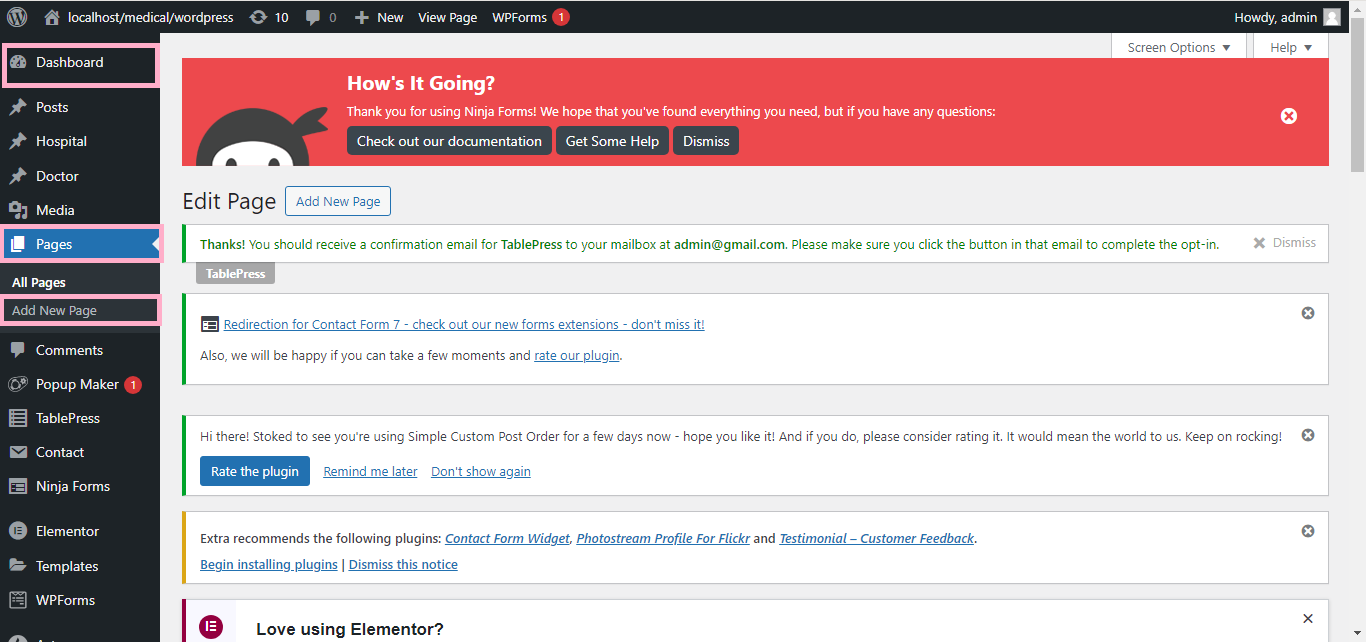Viewport: 1366px width, 642px height.
Task: Click the Begin installing plugins link
Action: pos(268,564)
